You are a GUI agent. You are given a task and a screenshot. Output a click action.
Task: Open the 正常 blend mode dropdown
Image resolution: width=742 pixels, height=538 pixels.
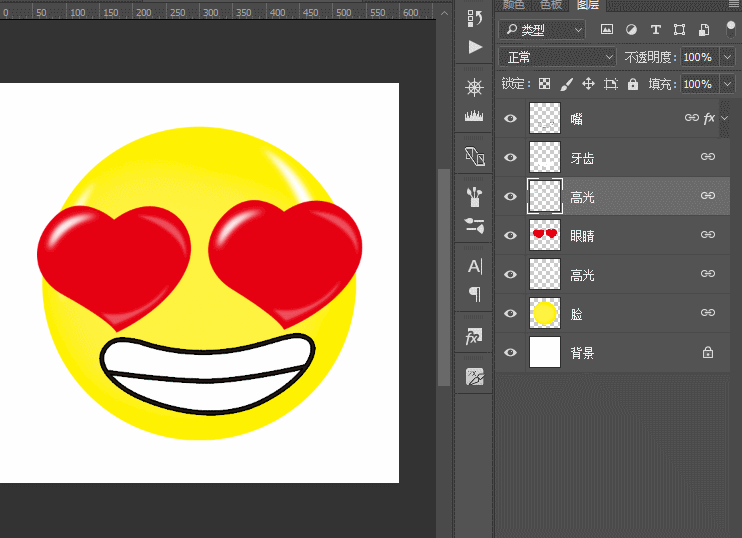[557, 57]
